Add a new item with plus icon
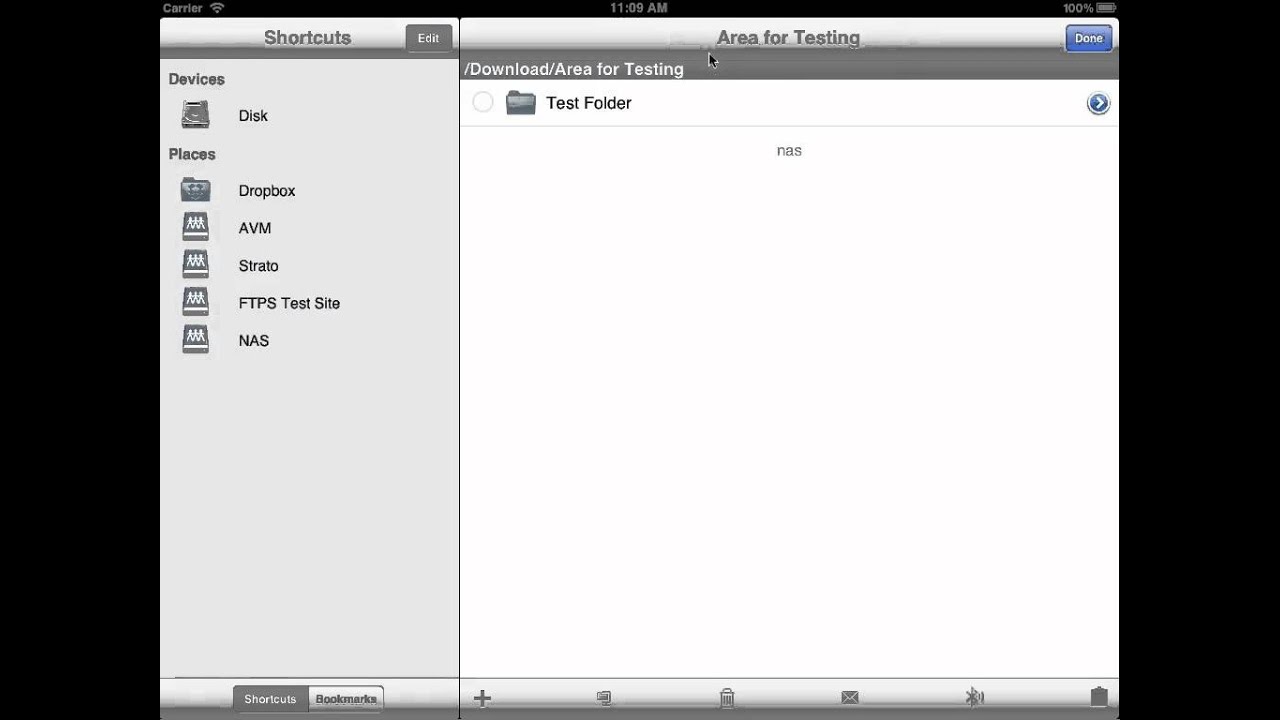 [482, 698]
